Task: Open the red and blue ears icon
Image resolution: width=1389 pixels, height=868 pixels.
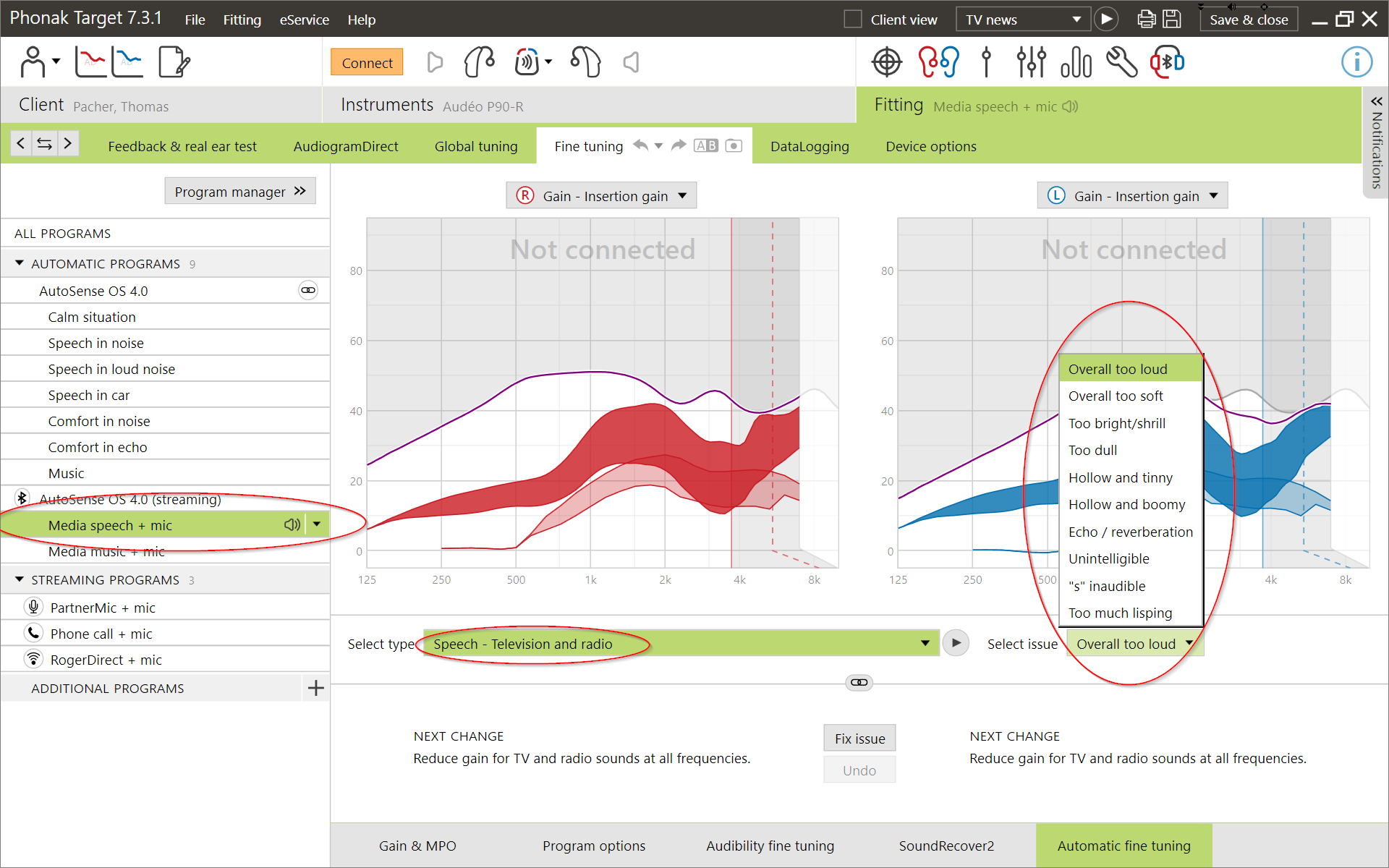Action: 938,62
